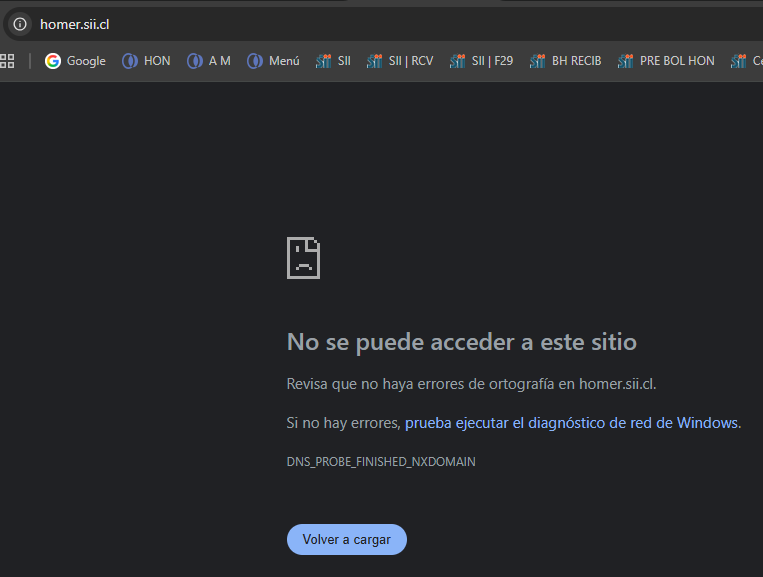Click the Volver a cargar button
This screenshot has height=577, width=763.
tap(346, 539)
